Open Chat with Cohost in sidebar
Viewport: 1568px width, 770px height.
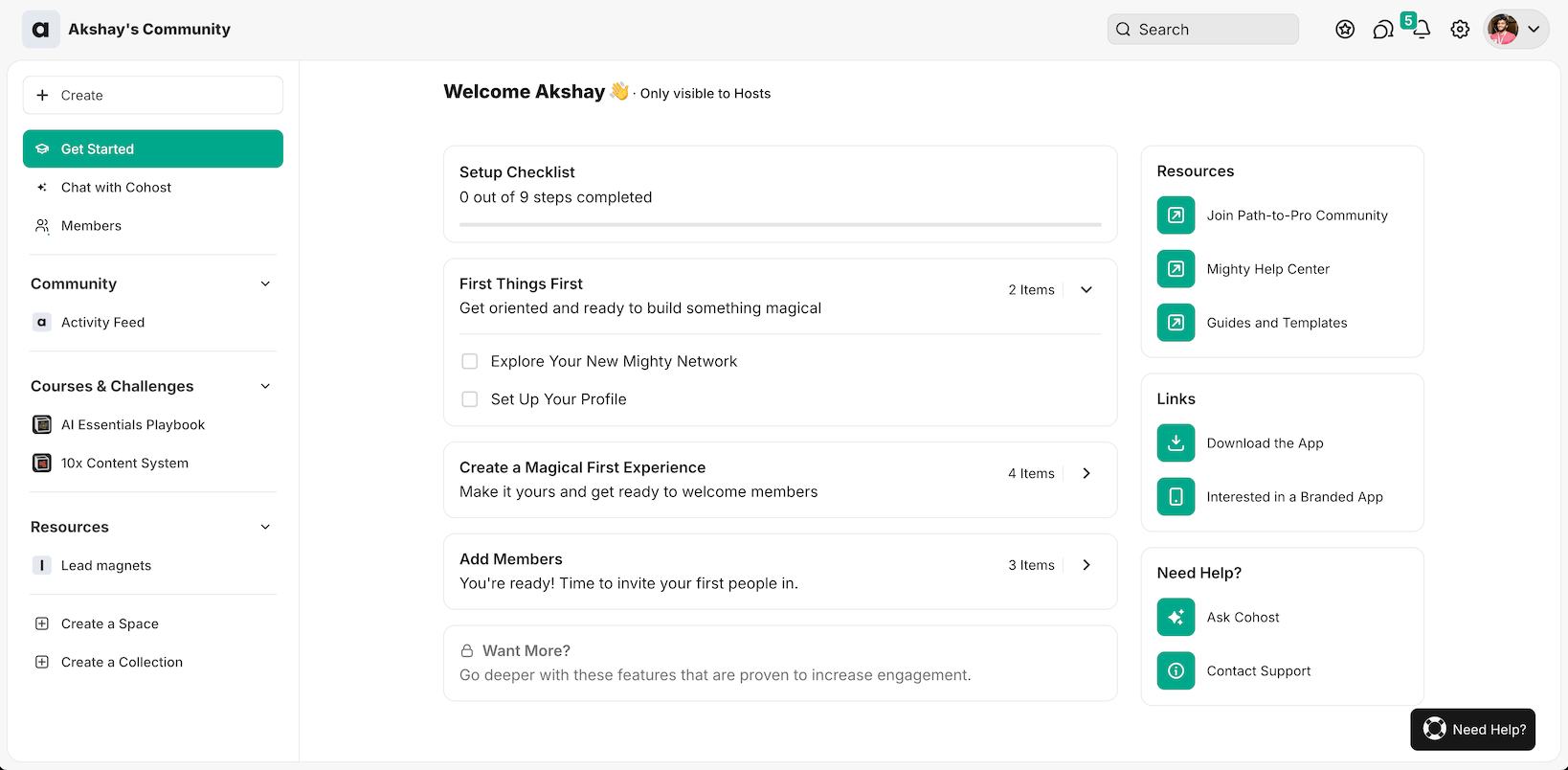click(116, 188)
